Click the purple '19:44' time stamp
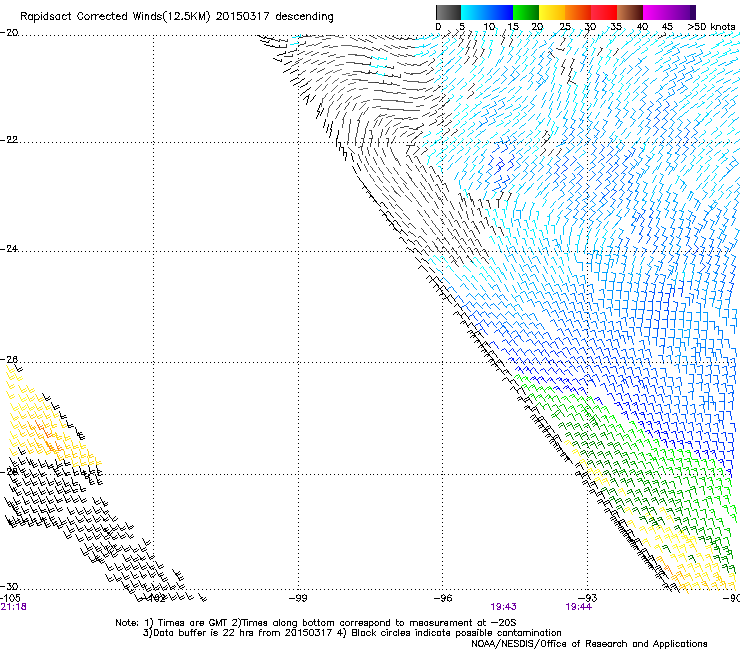The image size is (740, 650). tap(579, 607)
